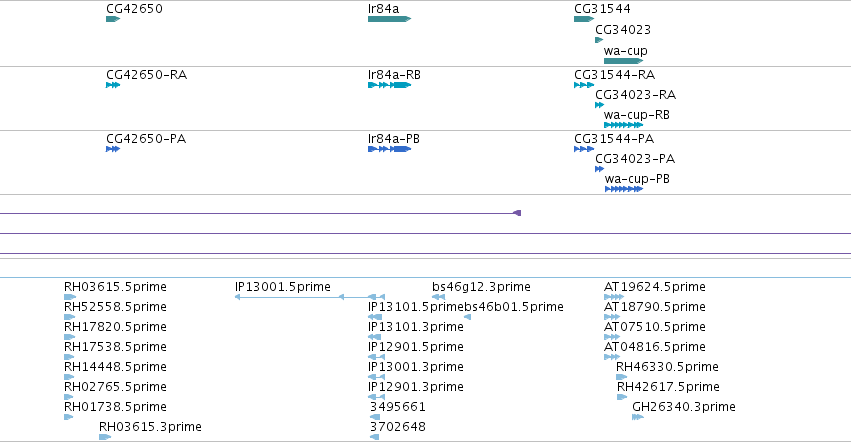Image resolution: width=851 pixels, height=442 pixels.
Task: Click the IP13001.3prime label
Action: tap(416, 367)
